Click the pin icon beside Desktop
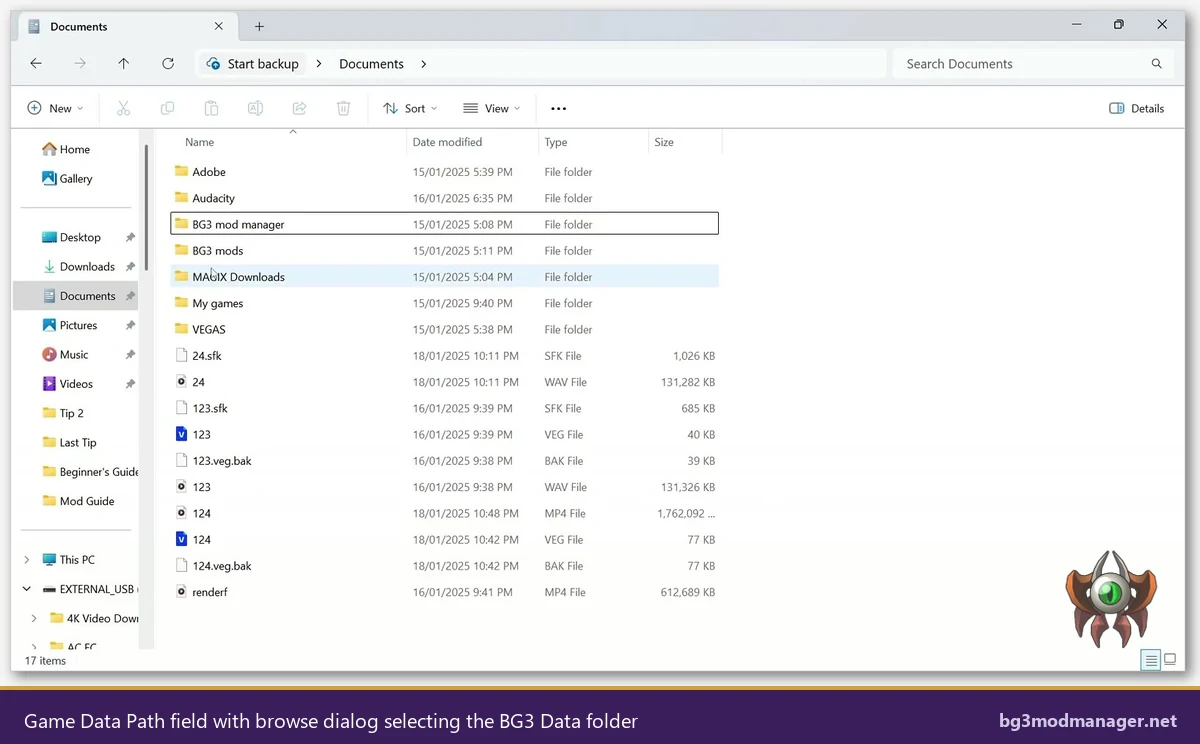 point(130,237)
